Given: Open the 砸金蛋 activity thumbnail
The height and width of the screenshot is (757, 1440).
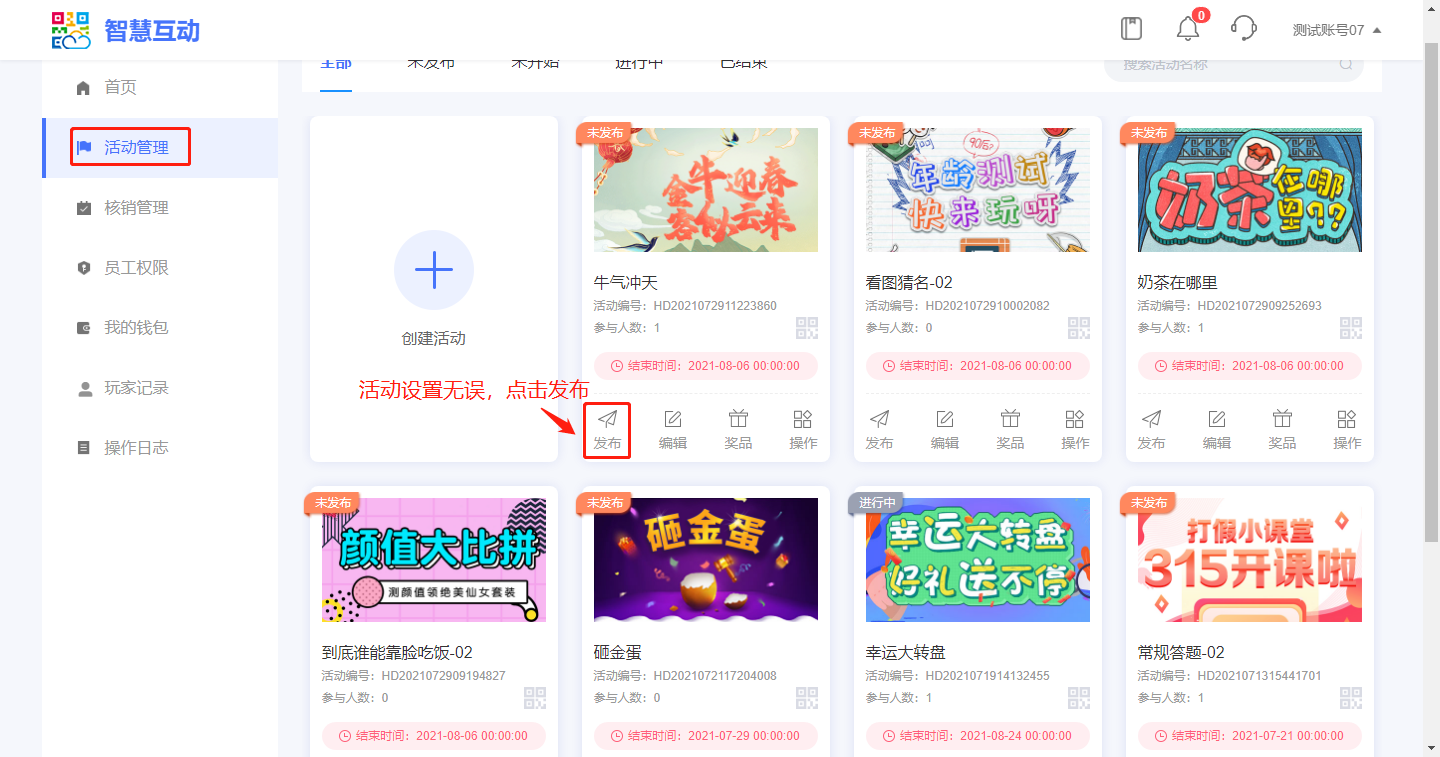Looking at the screenshot, I should pos(706,560).
